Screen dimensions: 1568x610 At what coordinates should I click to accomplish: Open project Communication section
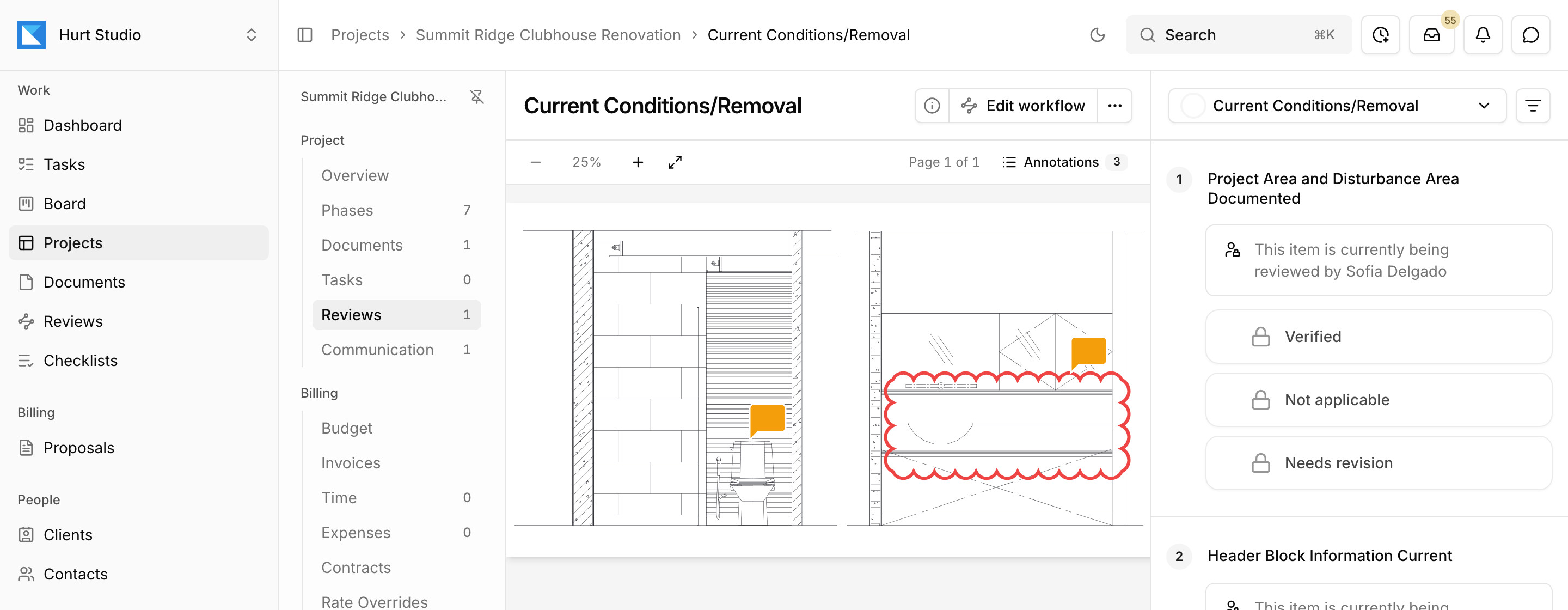(x=396, y=350)
